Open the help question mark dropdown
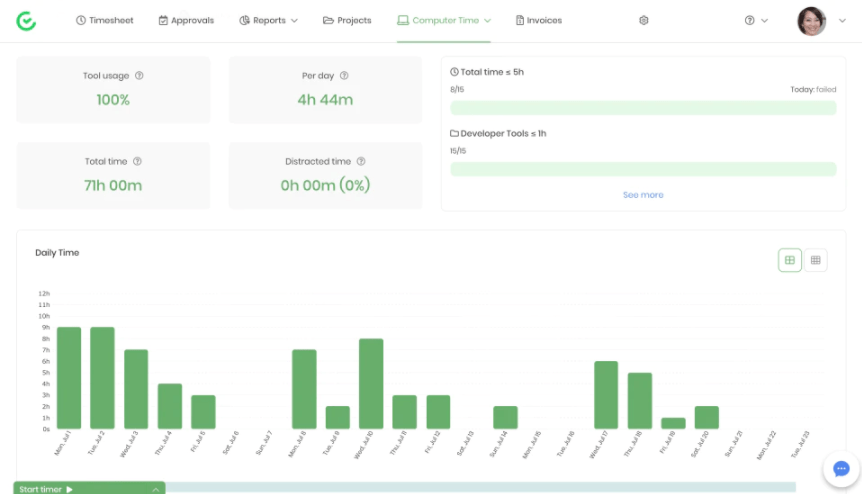 coord(756,20)
